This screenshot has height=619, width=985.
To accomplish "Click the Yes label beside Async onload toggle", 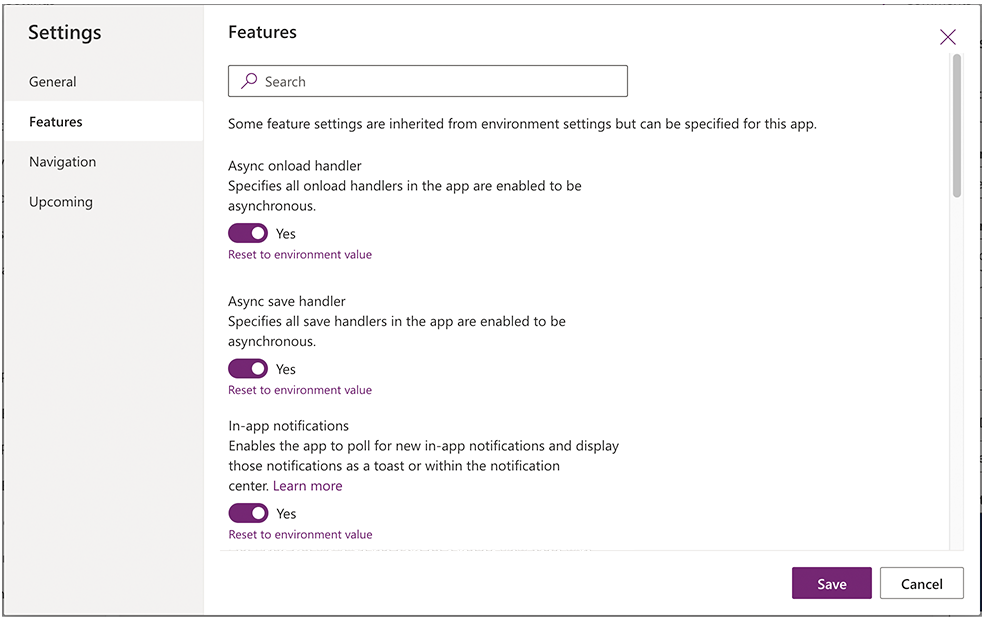I will point(286,234).
